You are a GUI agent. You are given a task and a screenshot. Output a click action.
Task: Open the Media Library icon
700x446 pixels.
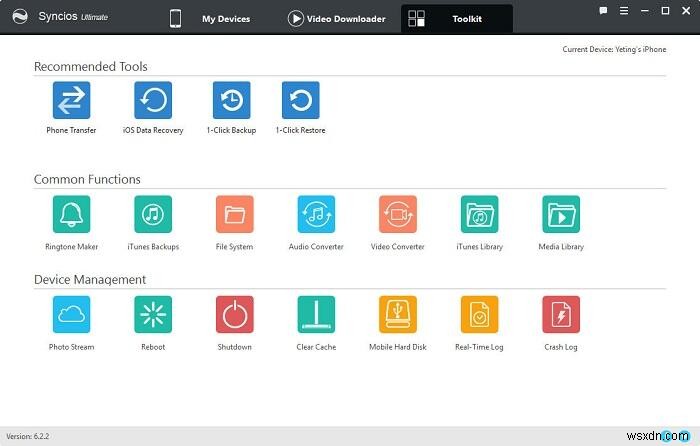click(x=561, y=214)
